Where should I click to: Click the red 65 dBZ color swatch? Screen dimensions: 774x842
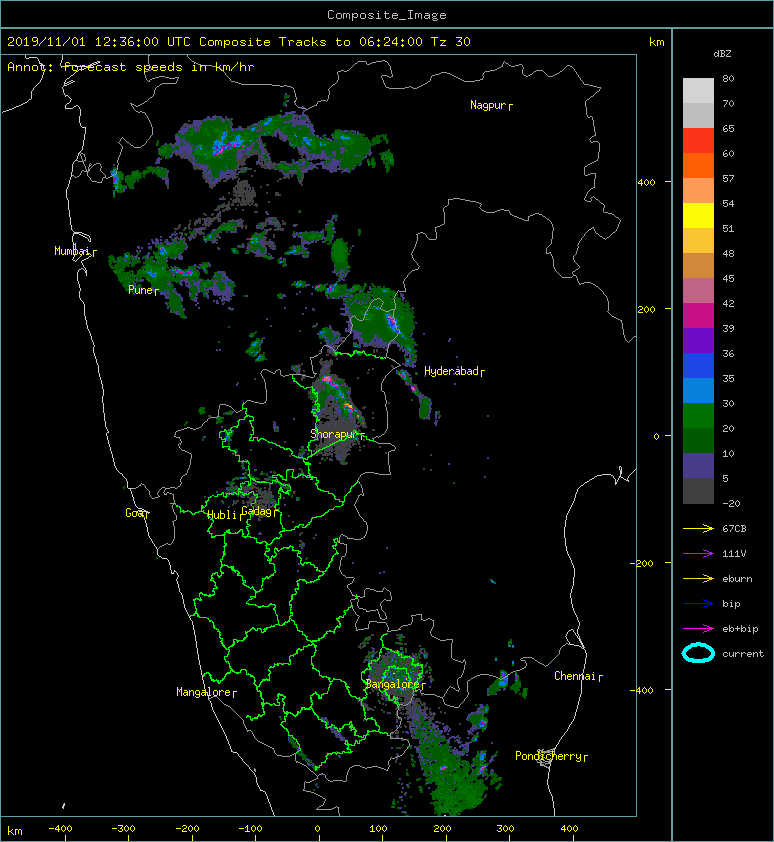click(698, 140)
